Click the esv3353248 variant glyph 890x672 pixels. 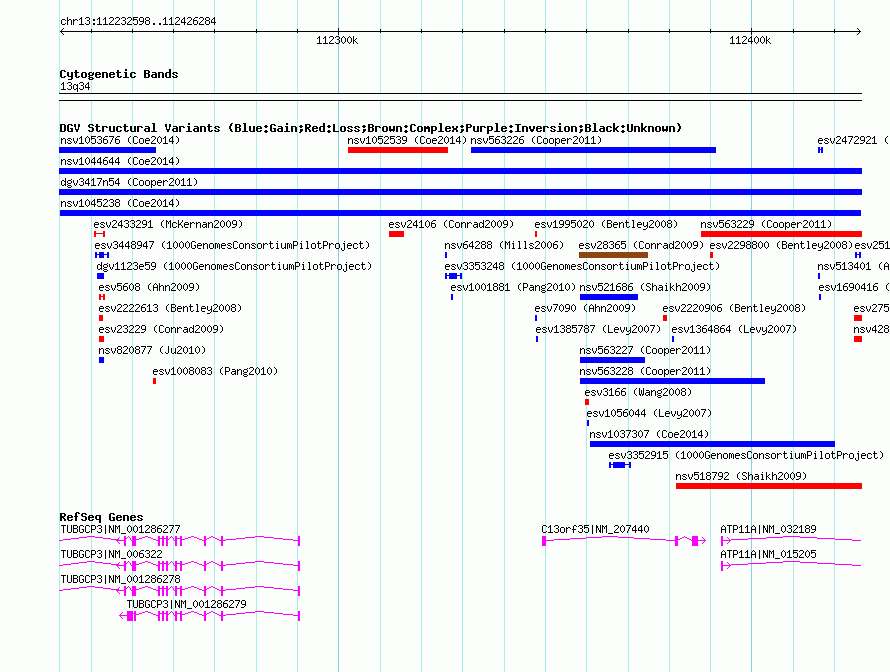[x=453, y=276]
